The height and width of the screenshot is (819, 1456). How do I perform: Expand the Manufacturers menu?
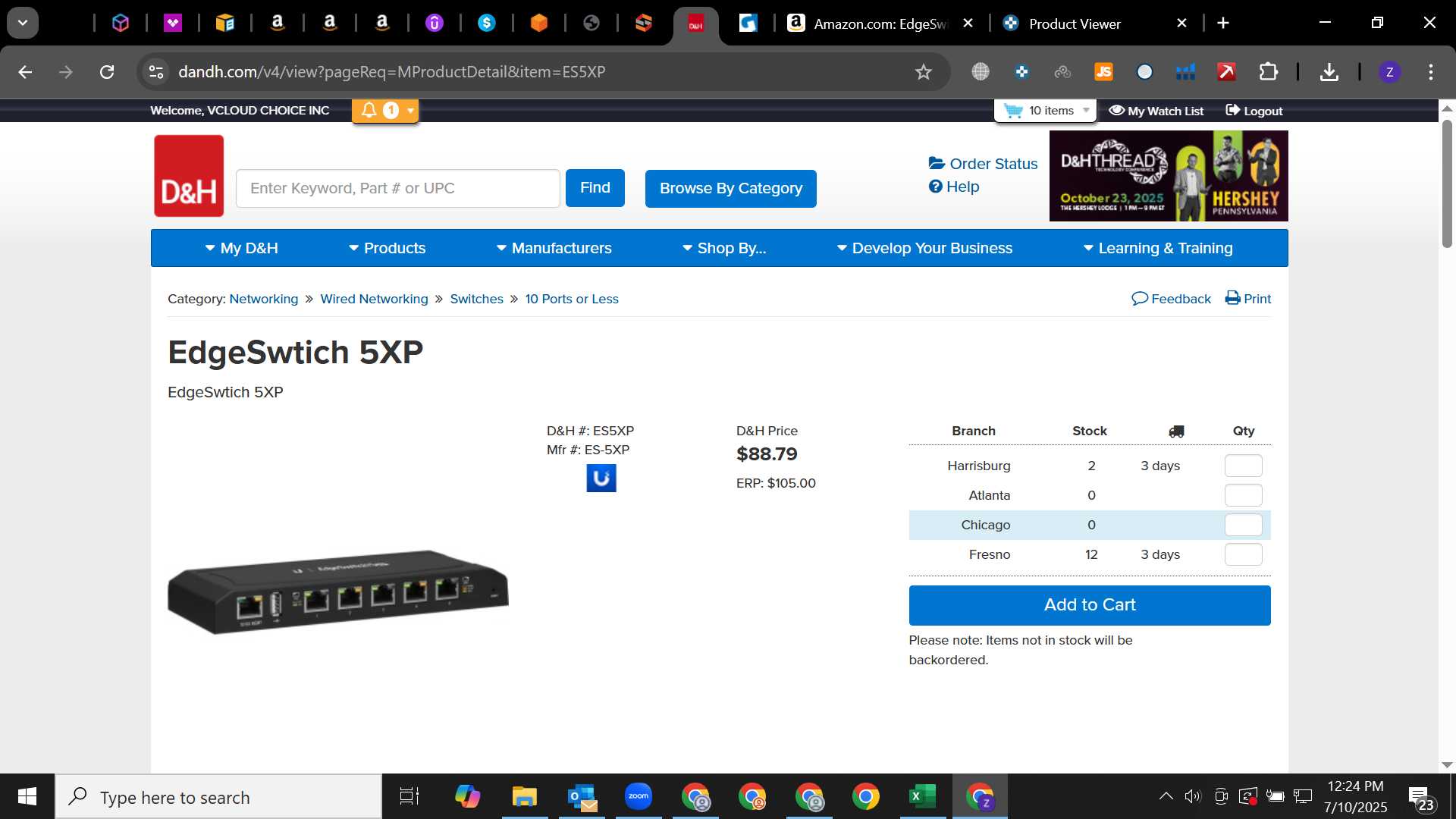pos(554,248)
